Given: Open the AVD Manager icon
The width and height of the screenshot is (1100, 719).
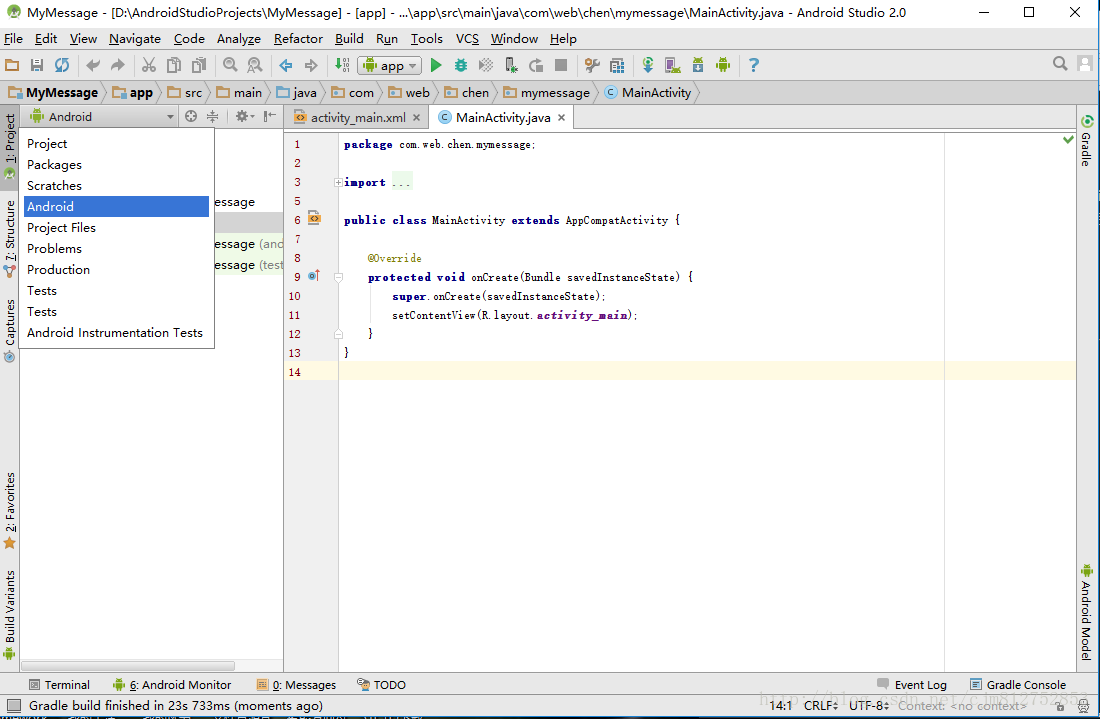Looking at the screenshot, I should coord(673,65).
